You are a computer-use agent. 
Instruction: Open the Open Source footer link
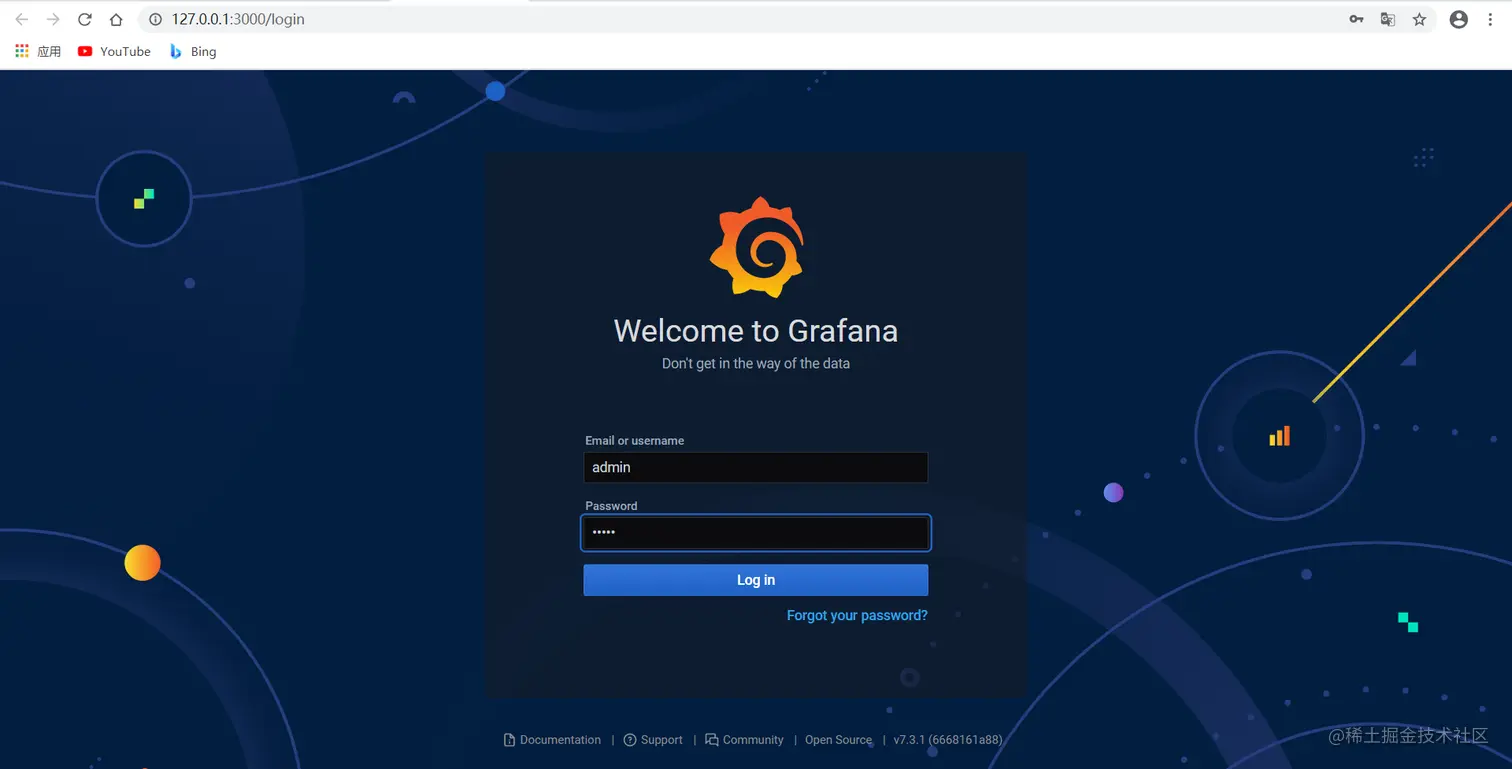coord(838,740)
